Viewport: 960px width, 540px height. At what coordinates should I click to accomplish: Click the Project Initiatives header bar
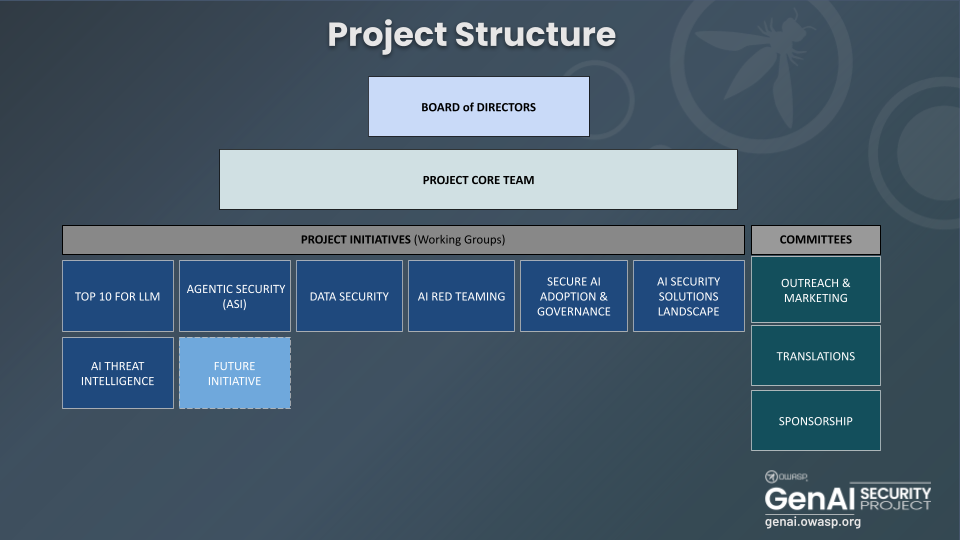click(403, 240)
